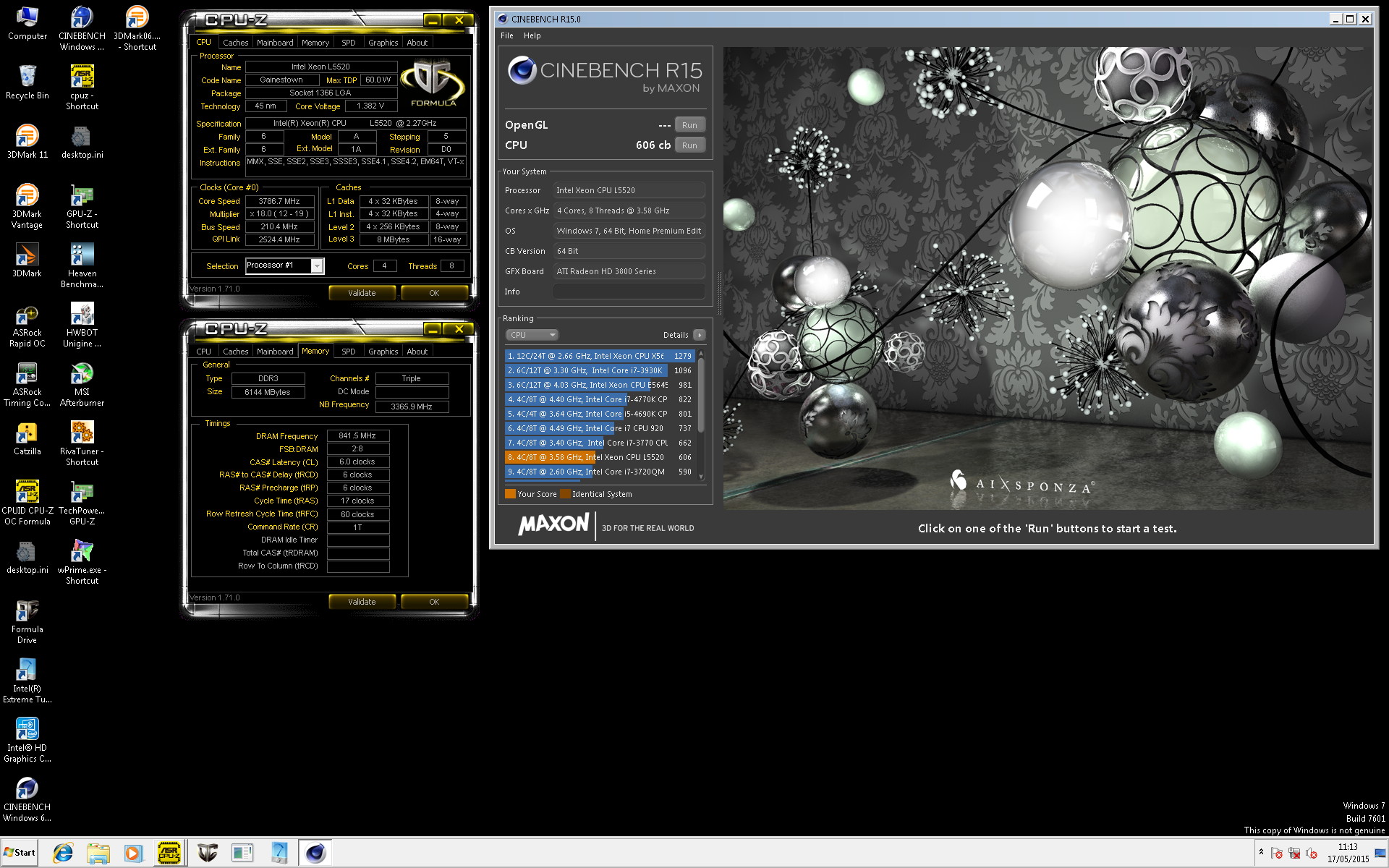
Task: Open the wPrime.exe shortcut icon
Action: click(82, 563)
